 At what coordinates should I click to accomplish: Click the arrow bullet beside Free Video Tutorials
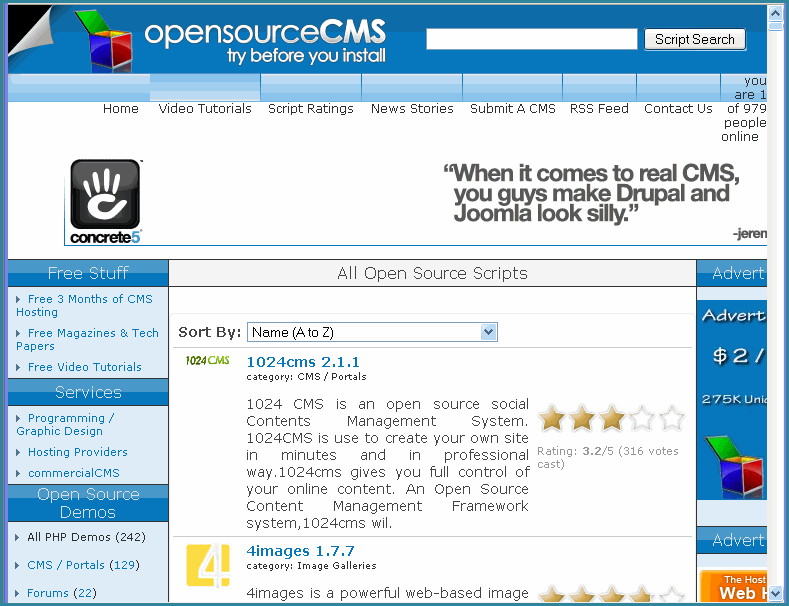pos(18,367)
